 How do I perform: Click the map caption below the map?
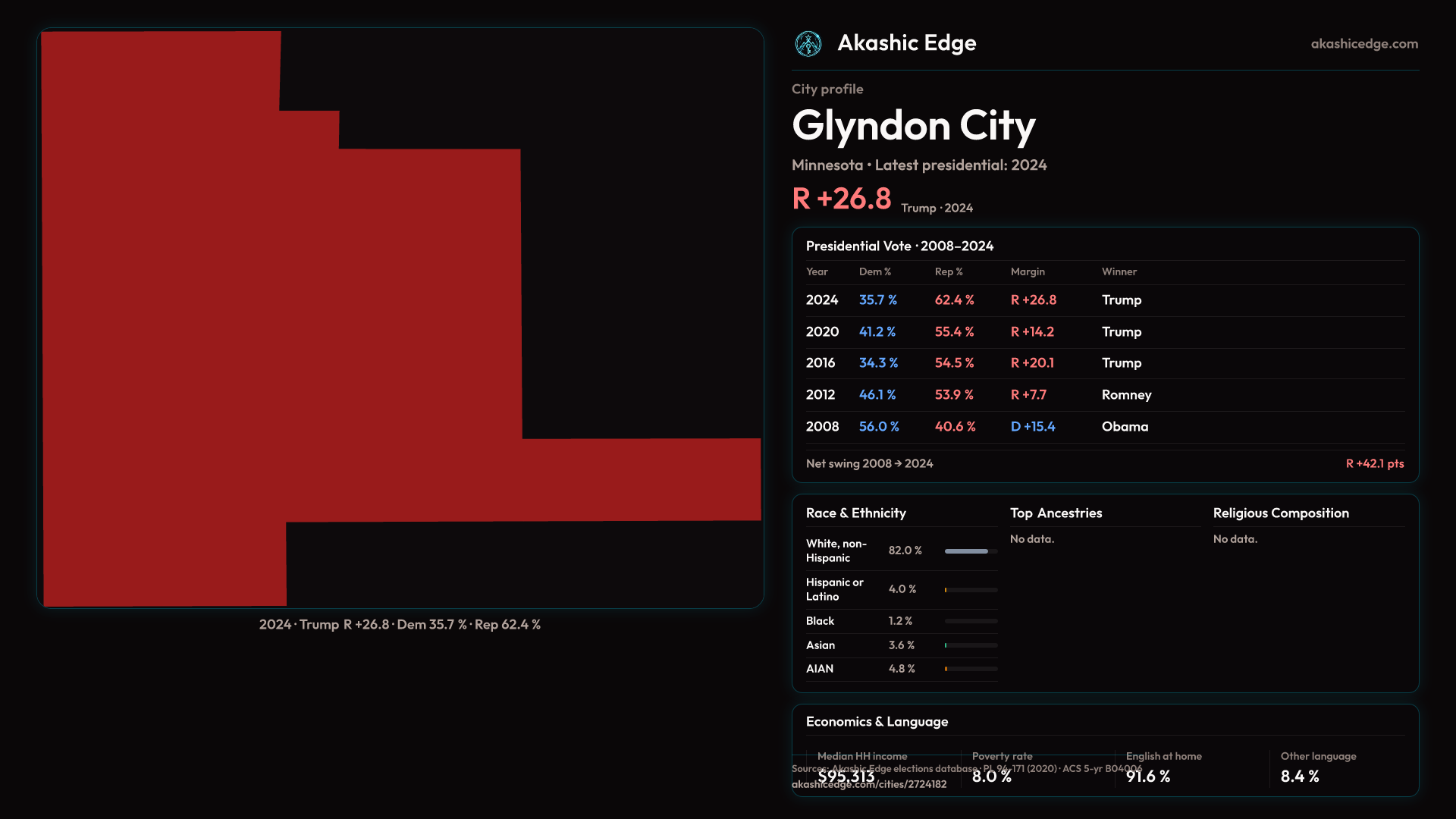click(x=400, y=625)
